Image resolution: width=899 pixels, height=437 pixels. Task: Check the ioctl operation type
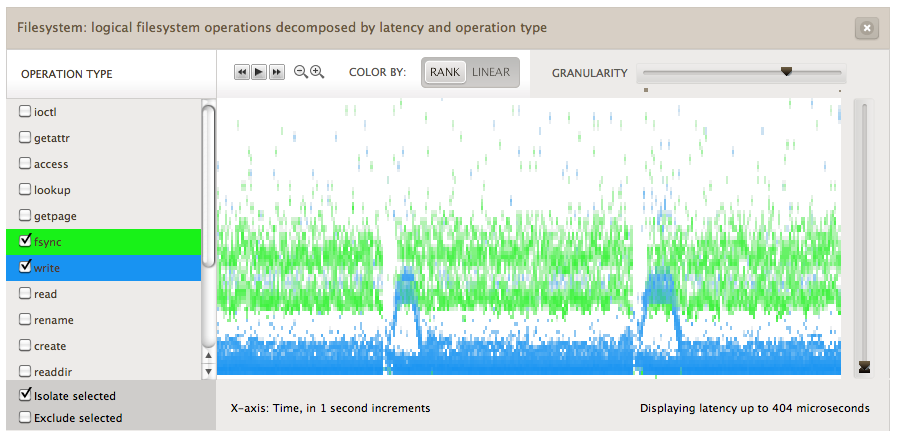[25, 111]
